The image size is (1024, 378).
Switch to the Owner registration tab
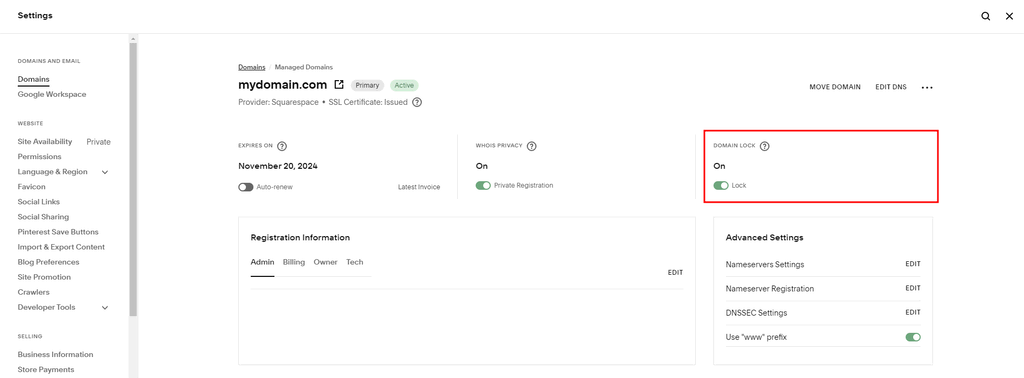[325, 262]
